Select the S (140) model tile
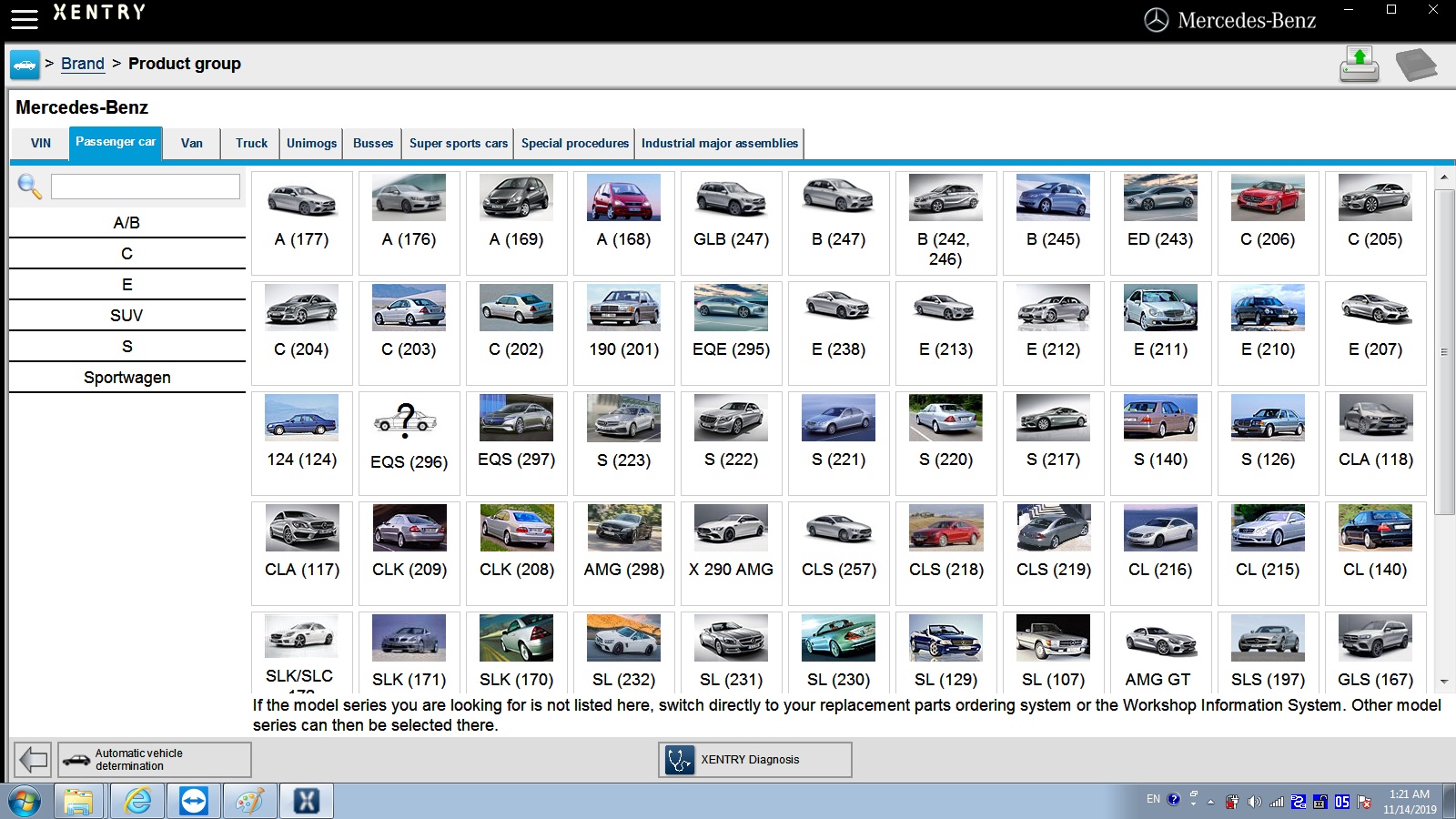 coord(1160,443)
